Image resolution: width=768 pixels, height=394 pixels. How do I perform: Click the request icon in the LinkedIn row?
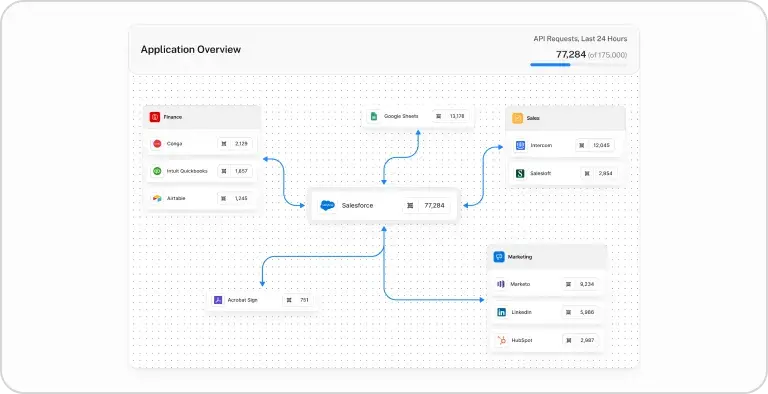pyautogui.click(x=568, y=312)
